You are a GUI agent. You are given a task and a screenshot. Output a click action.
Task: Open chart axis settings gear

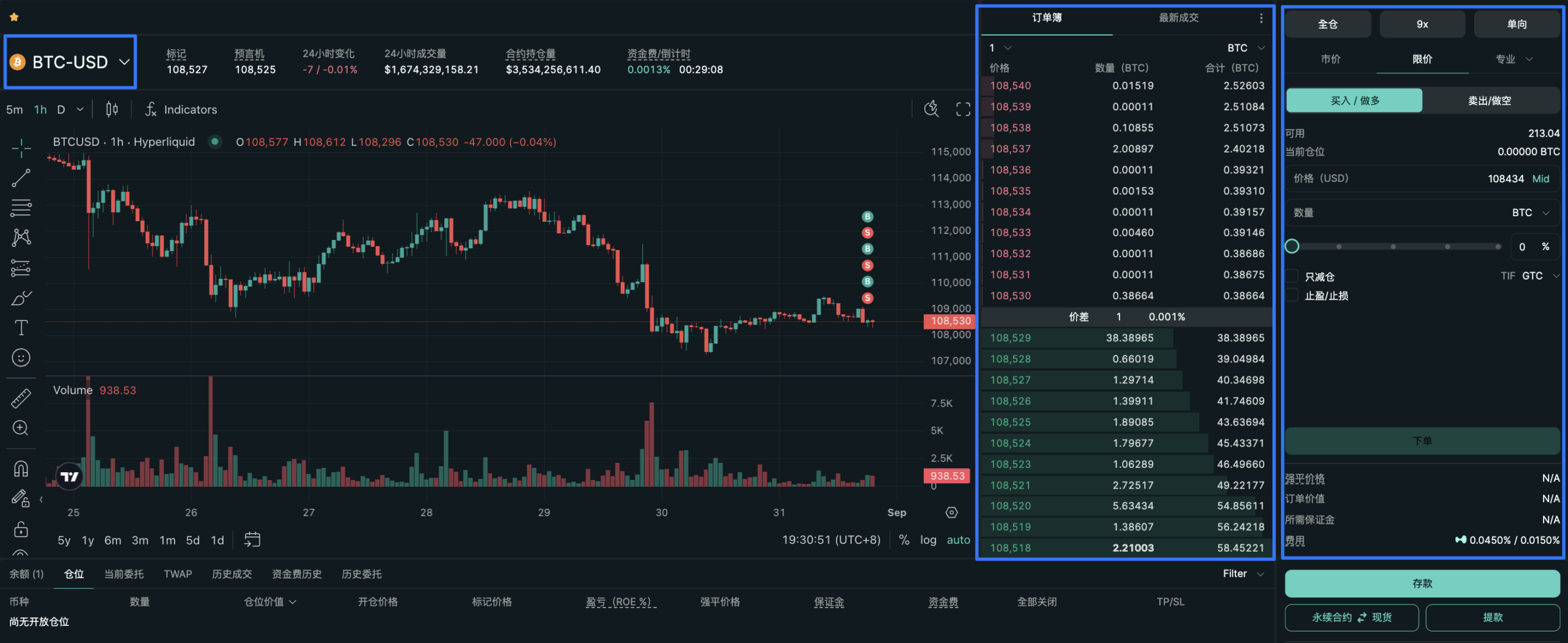pos(951,513)
